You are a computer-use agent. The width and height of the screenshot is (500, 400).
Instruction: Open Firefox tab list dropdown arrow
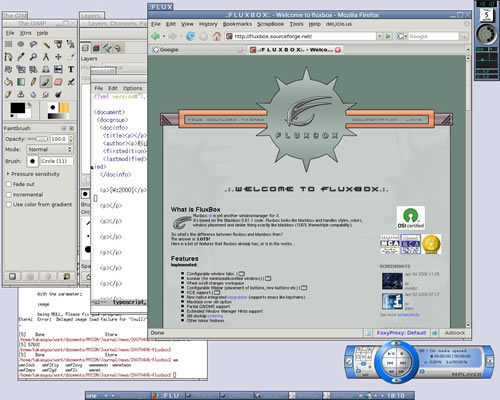(x=468, y=49)
